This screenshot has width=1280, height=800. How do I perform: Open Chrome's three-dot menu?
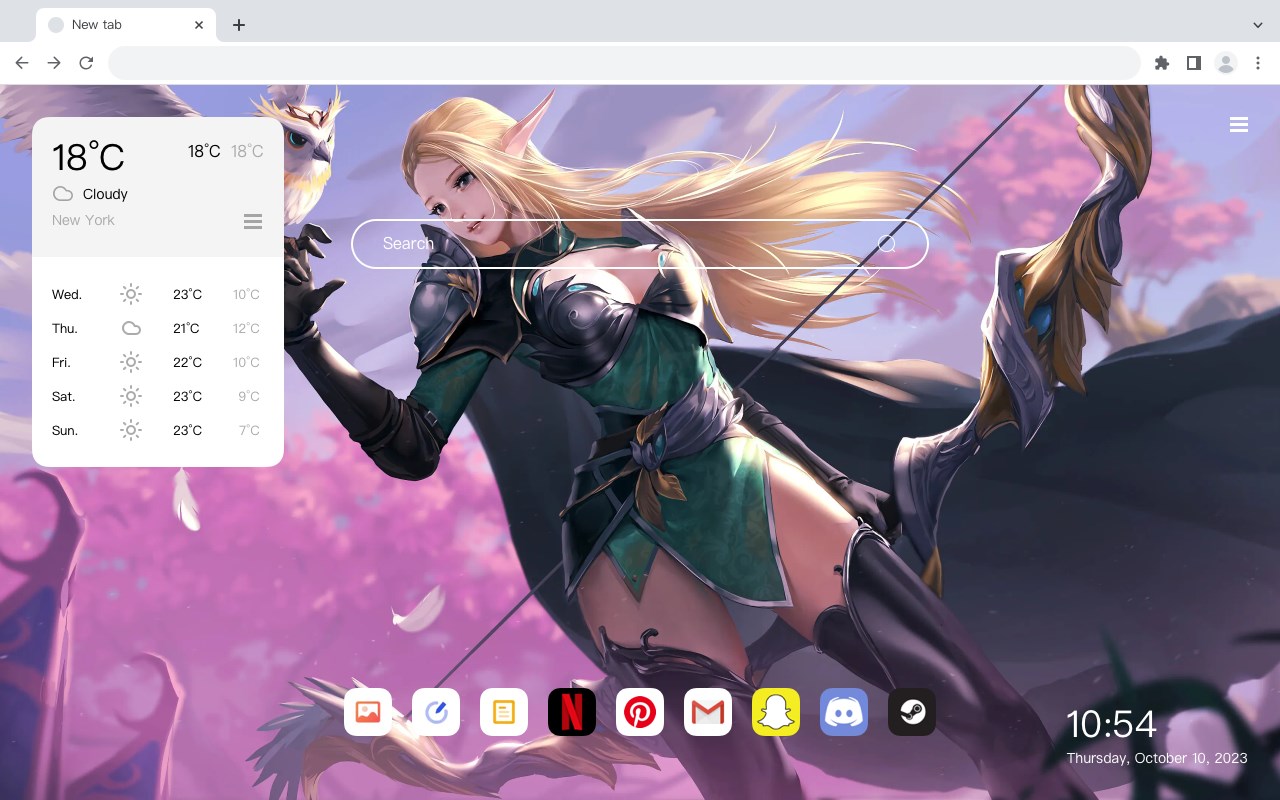click(1258, 63)
